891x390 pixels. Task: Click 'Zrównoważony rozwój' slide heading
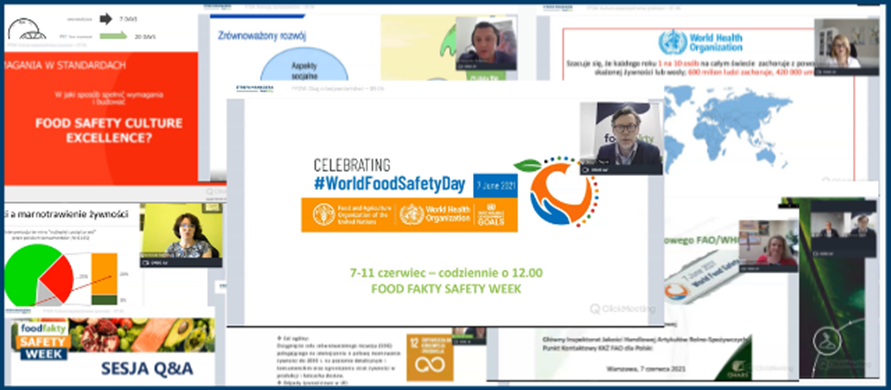[262, 35]
